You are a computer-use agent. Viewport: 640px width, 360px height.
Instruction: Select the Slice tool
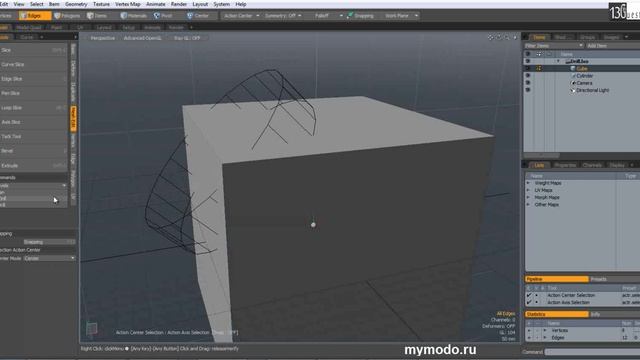pos(33,50)
